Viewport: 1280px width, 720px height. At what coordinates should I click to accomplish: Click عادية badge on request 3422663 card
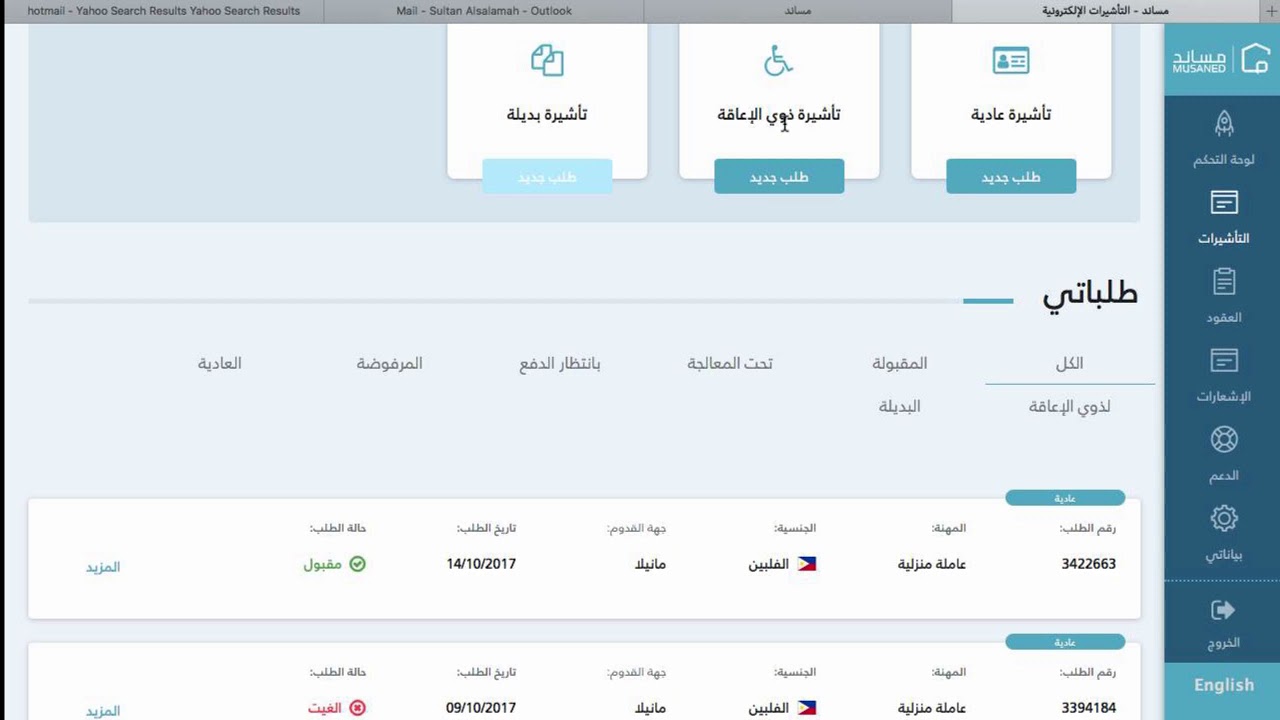[1065, 497]
